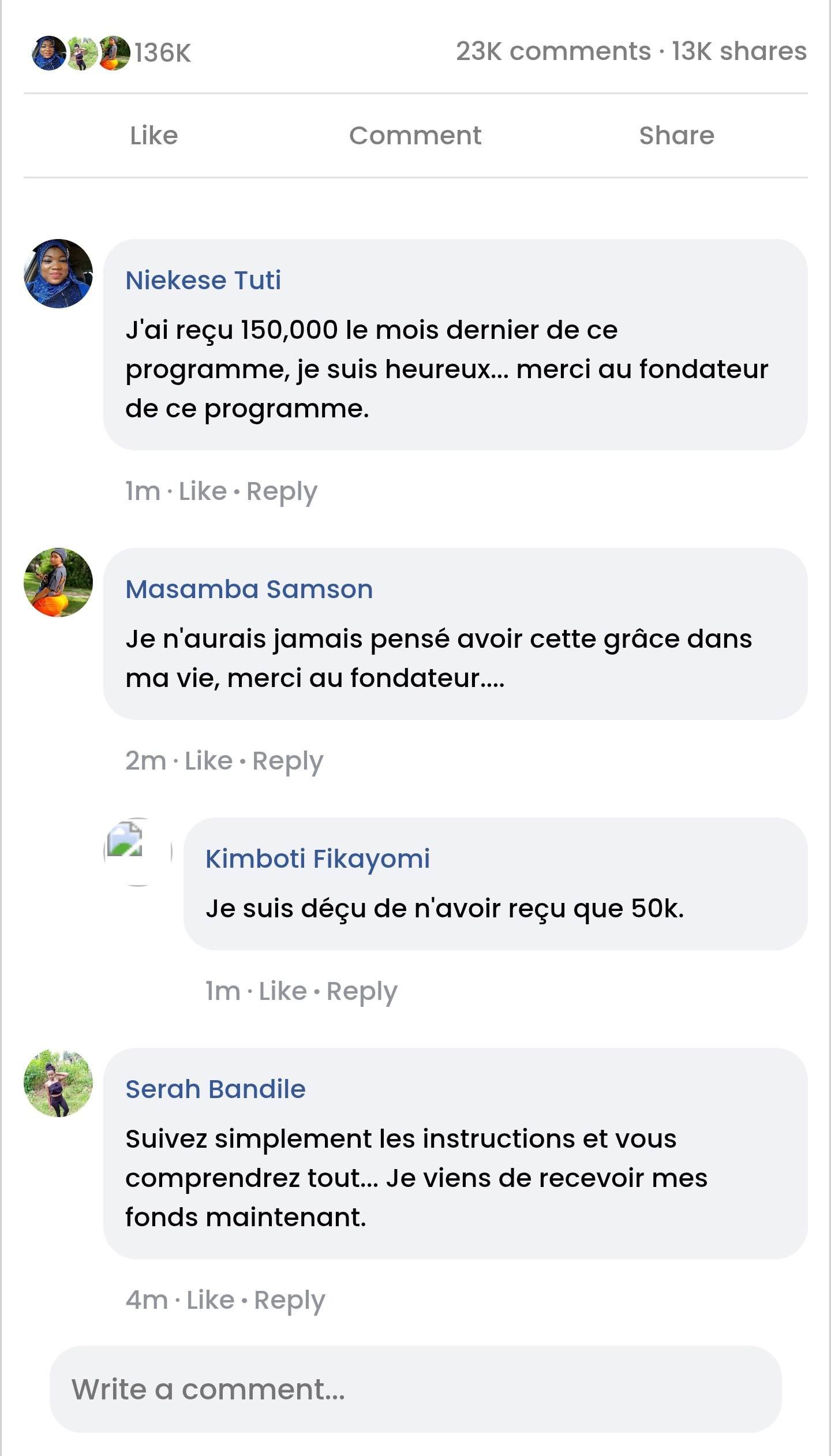Open Serah Bandile's profile picture
This screenshot has width=831, height=1456.
58,1082
